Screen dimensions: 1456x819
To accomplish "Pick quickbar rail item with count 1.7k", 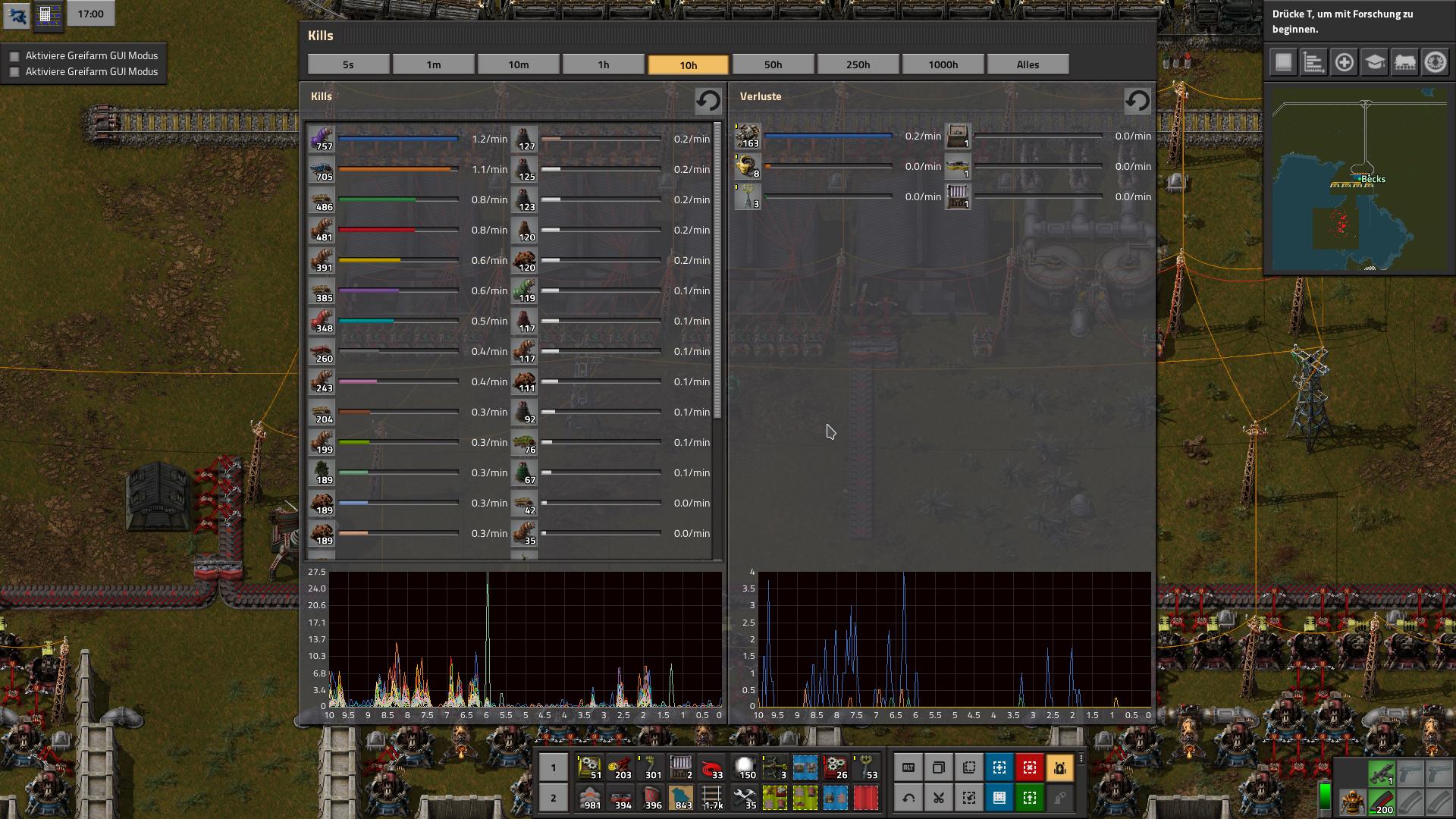I will 713,798.
